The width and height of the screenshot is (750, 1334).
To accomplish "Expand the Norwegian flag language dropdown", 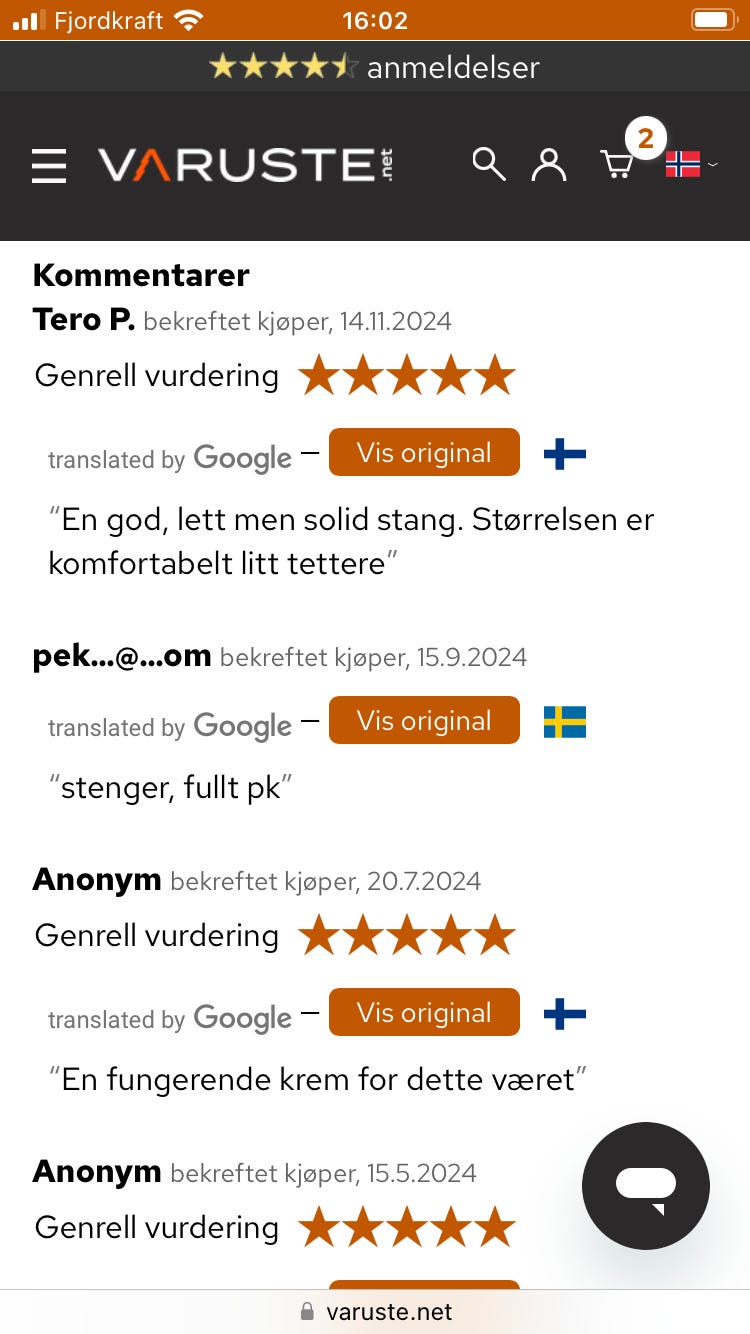I will click(691, 164).
